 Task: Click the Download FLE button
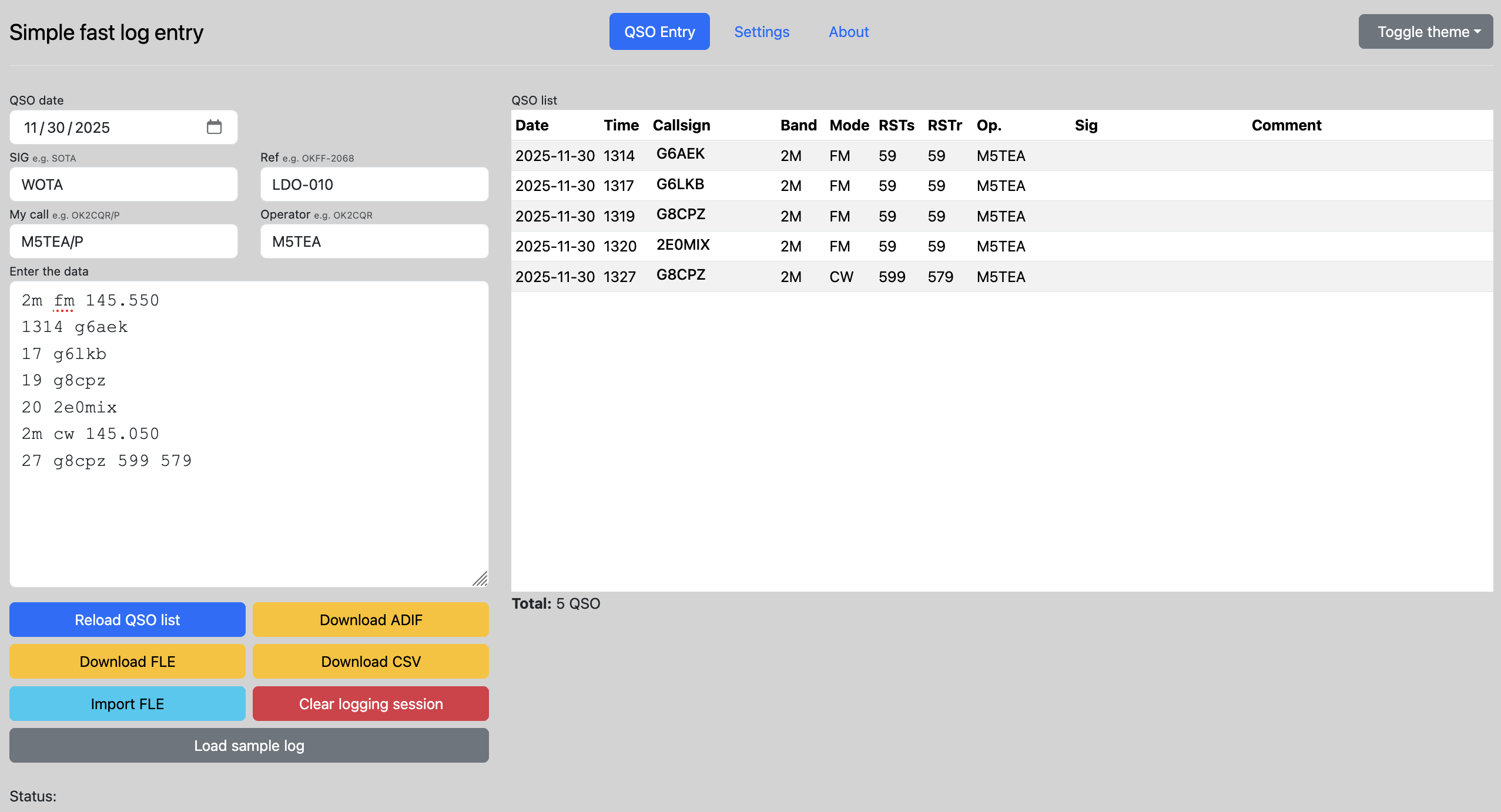(x=127, y=662)
